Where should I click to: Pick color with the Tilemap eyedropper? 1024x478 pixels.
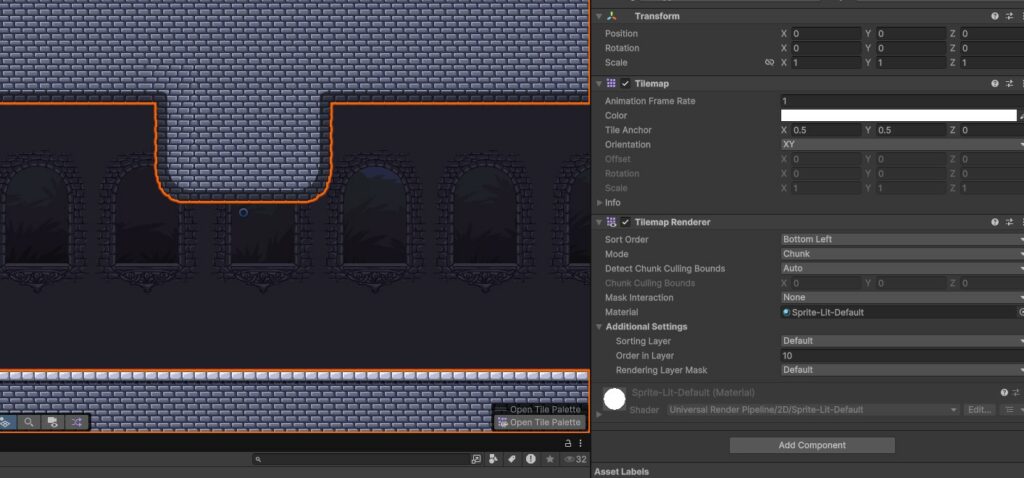[1021, 116]
